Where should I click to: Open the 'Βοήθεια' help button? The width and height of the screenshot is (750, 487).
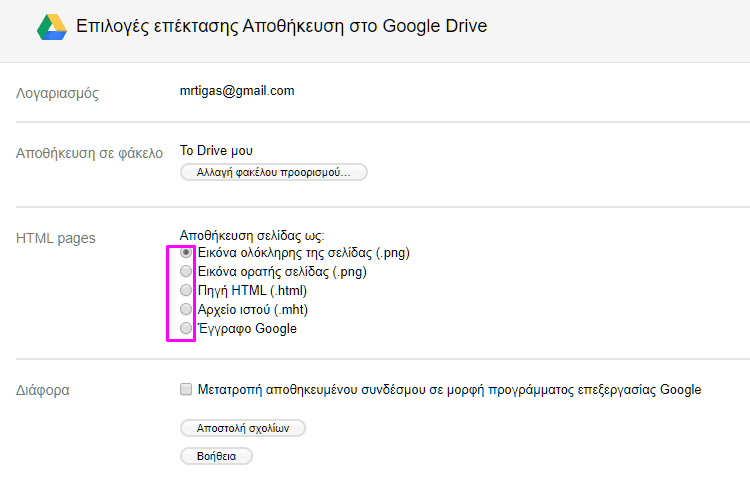tap(216, 456)
